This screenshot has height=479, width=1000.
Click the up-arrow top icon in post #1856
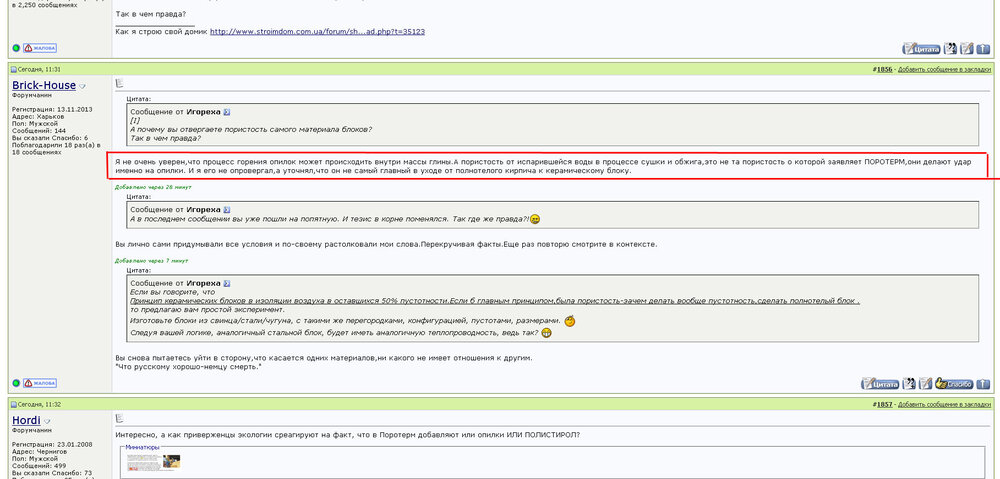[x=983, y=384]
